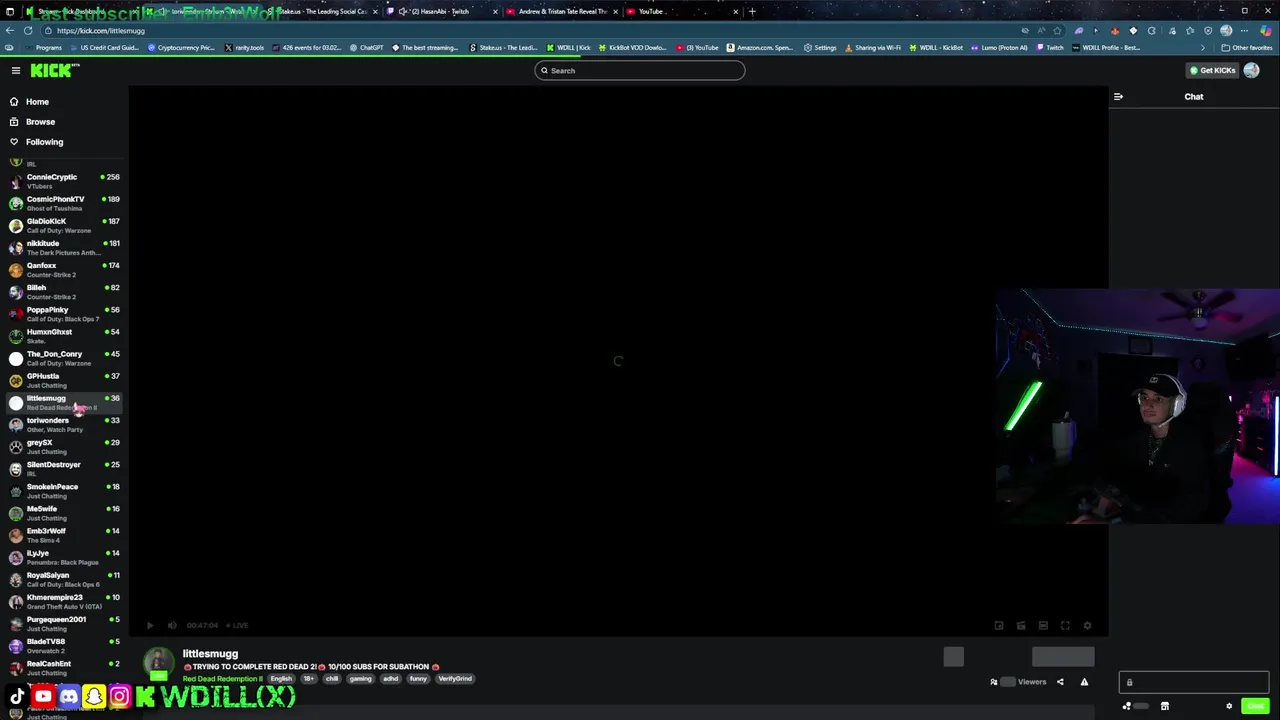
Task: Open PoppaPinky channel in sidebar
Action: 64,313
